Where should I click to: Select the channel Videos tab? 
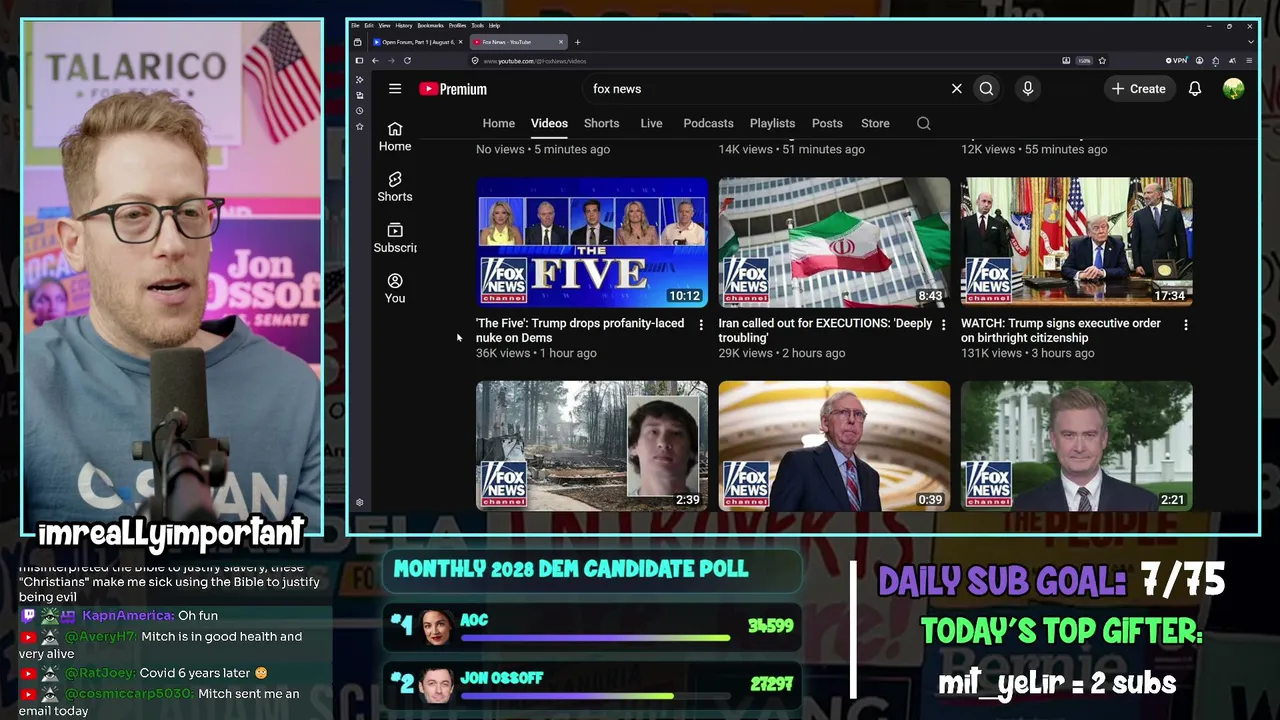549,124
